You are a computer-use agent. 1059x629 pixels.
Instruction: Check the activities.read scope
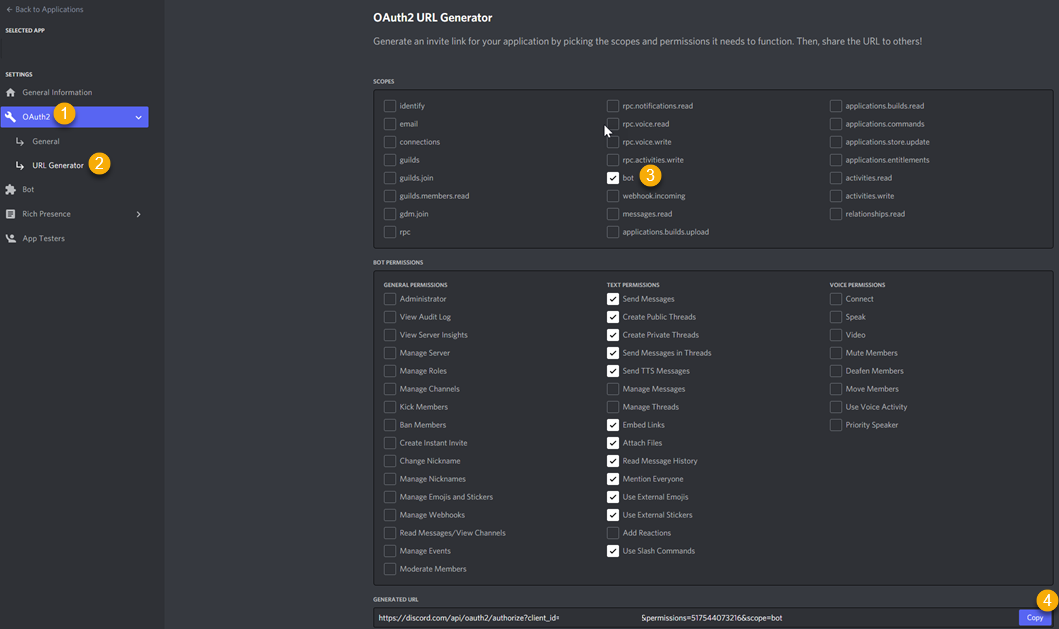(835, 178)
